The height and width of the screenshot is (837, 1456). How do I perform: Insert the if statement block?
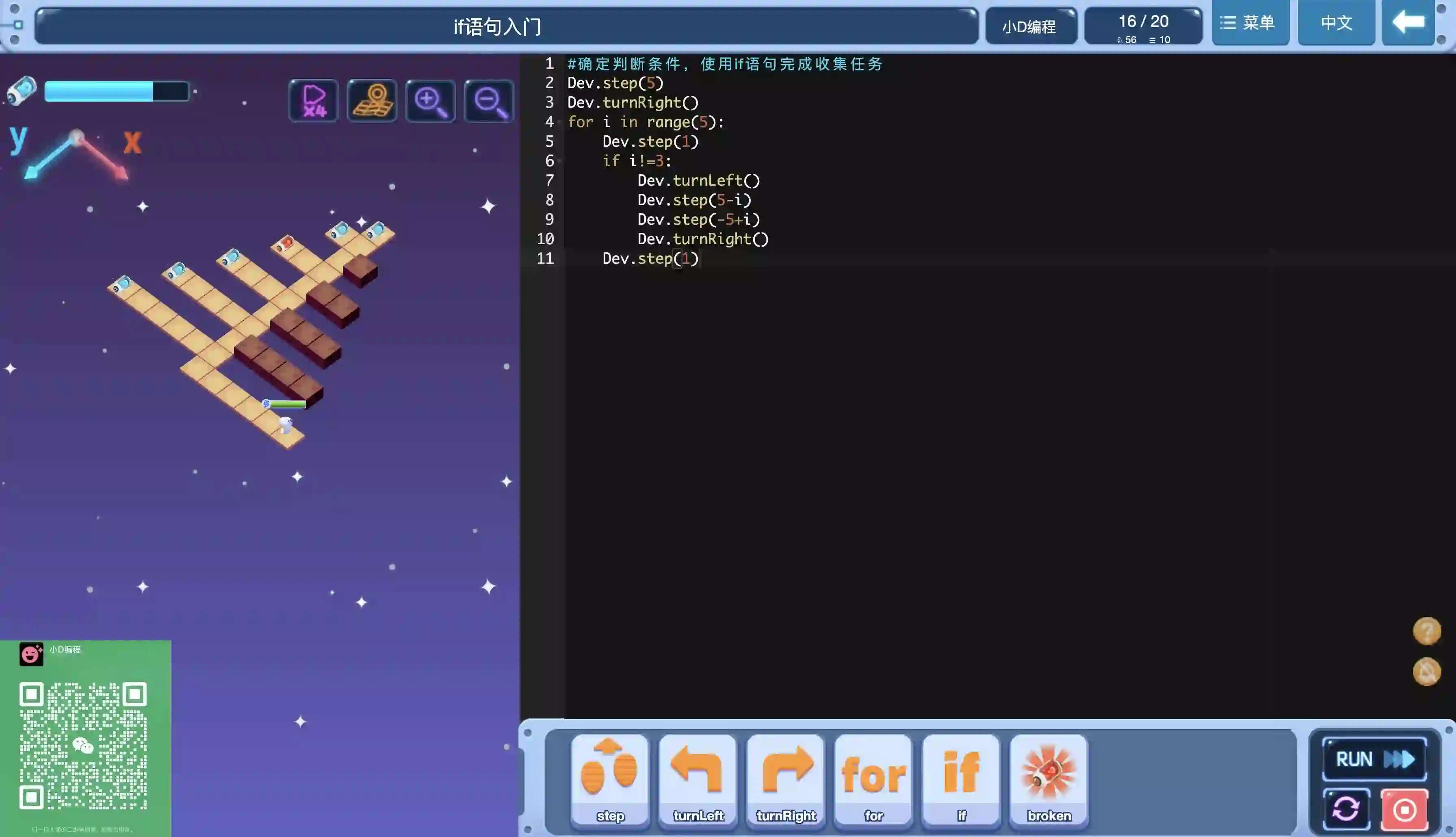point(961,778)
